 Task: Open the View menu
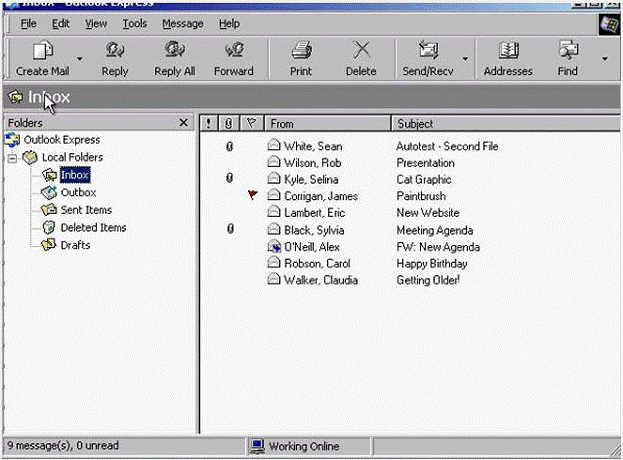tap(96, 24)
